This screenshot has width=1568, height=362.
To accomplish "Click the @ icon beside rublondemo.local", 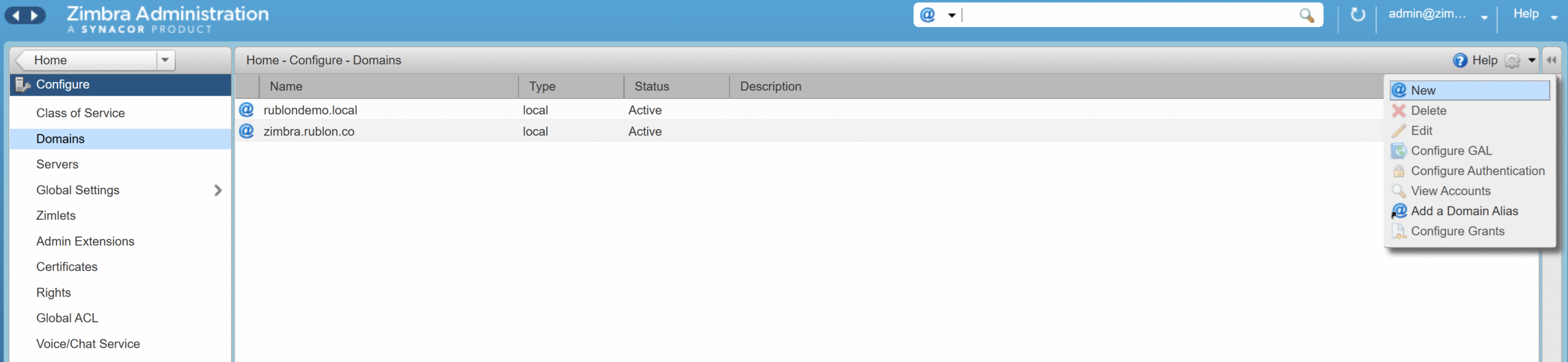I will tap(246, 110).
